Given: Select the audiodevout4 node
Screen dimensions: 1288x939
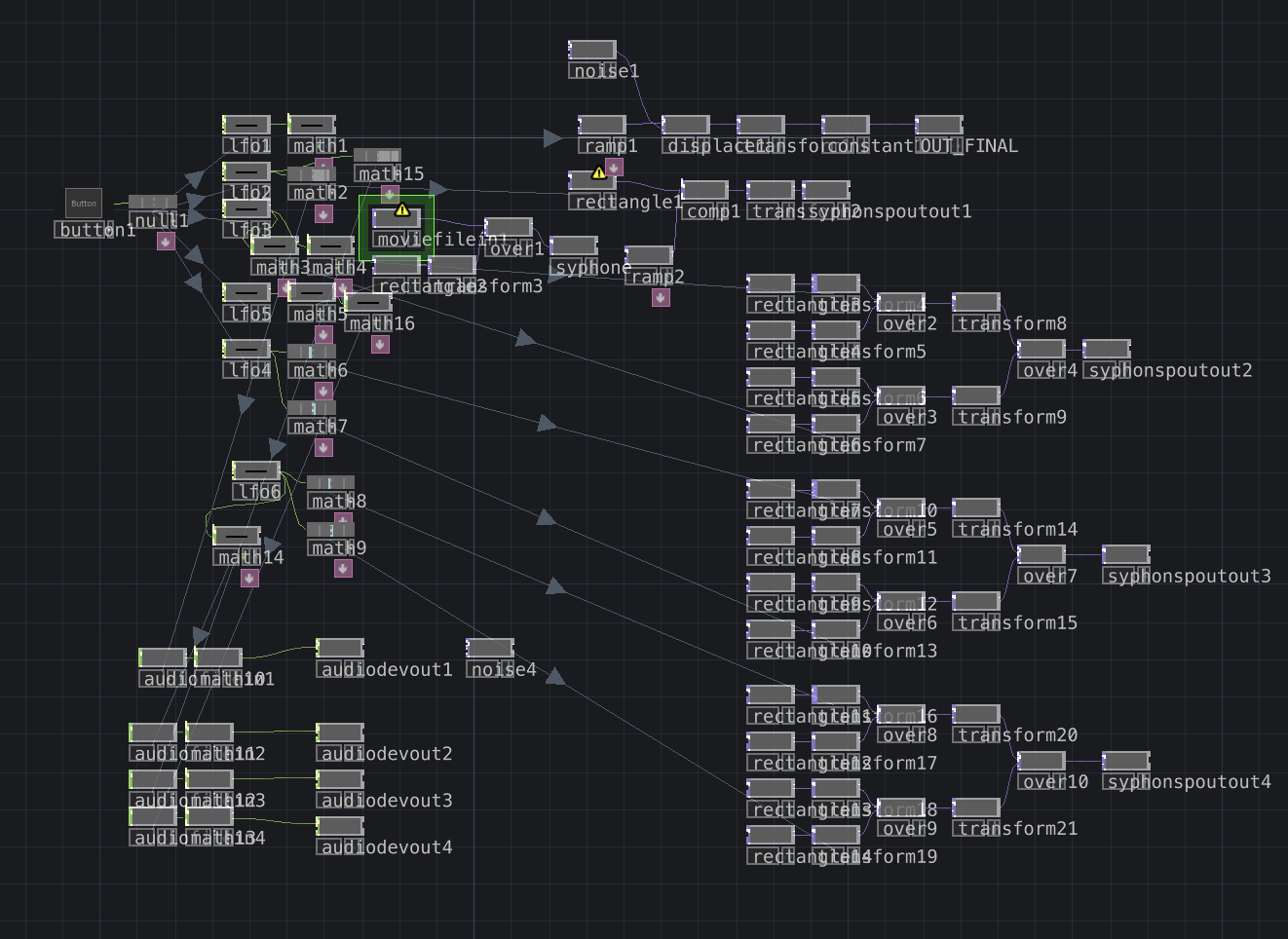Looking at the screenshot, I should [x=340, y=826].
